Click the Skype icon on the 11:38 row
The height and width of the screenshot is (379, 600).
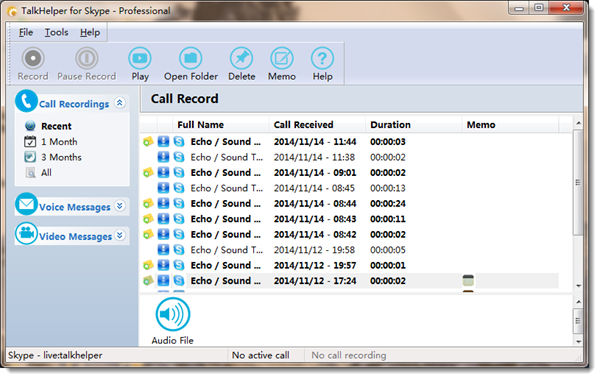click(179, 157)
